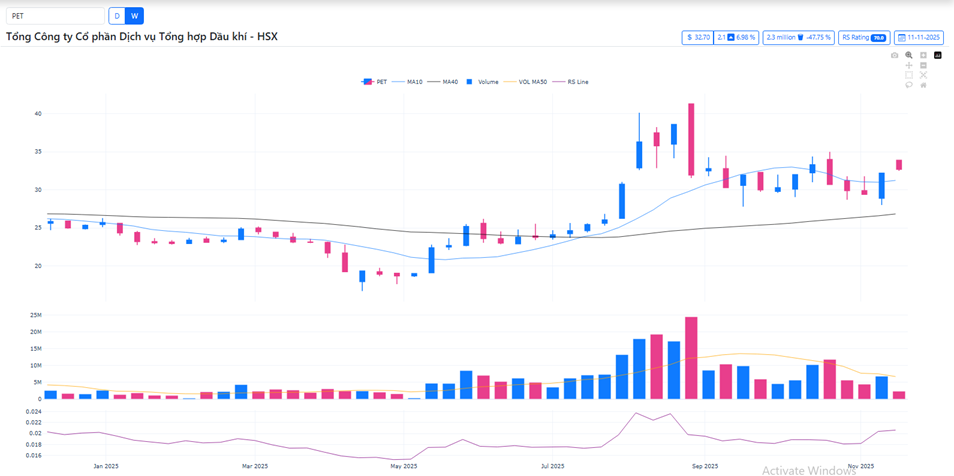
Task: Click the Zoom out minus icon
Action: click(923, 65)
